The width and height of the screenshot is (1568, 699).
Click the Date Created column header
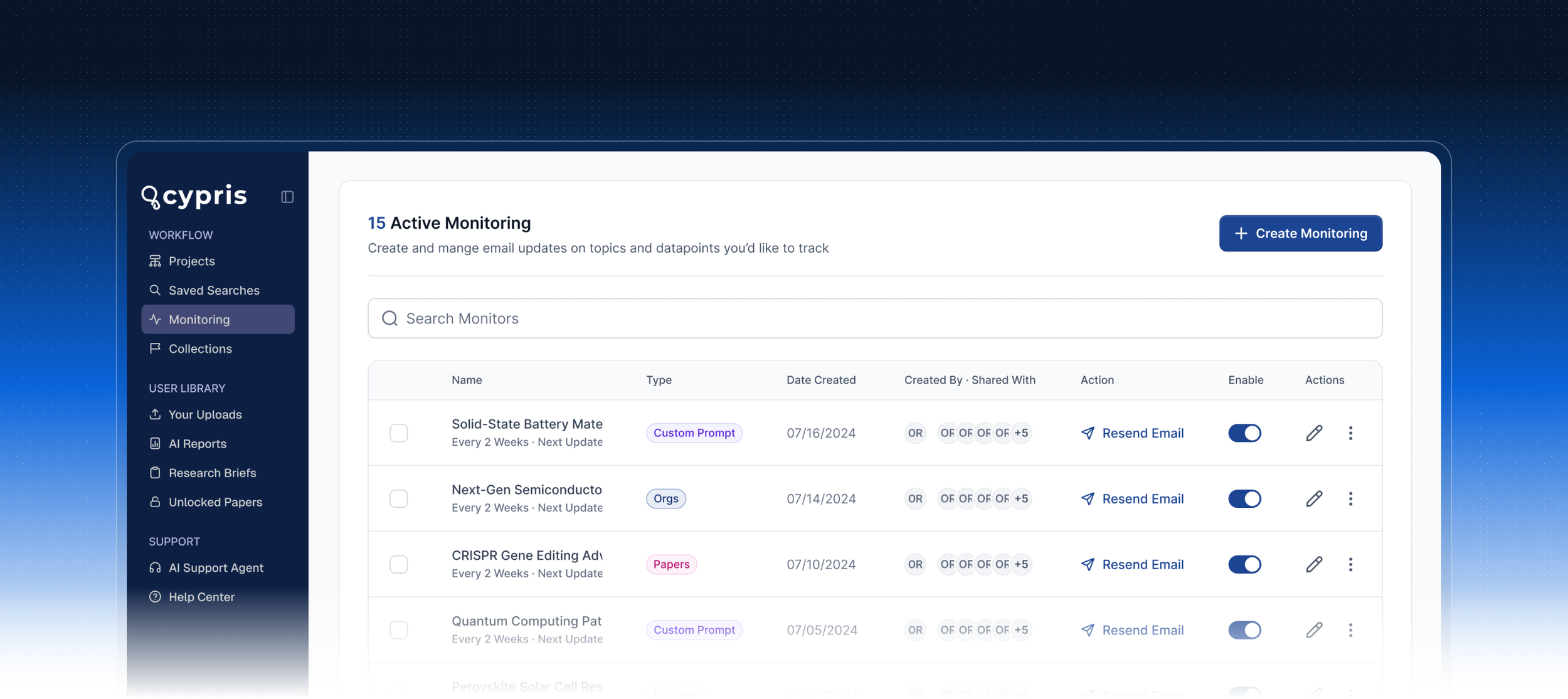821,380
